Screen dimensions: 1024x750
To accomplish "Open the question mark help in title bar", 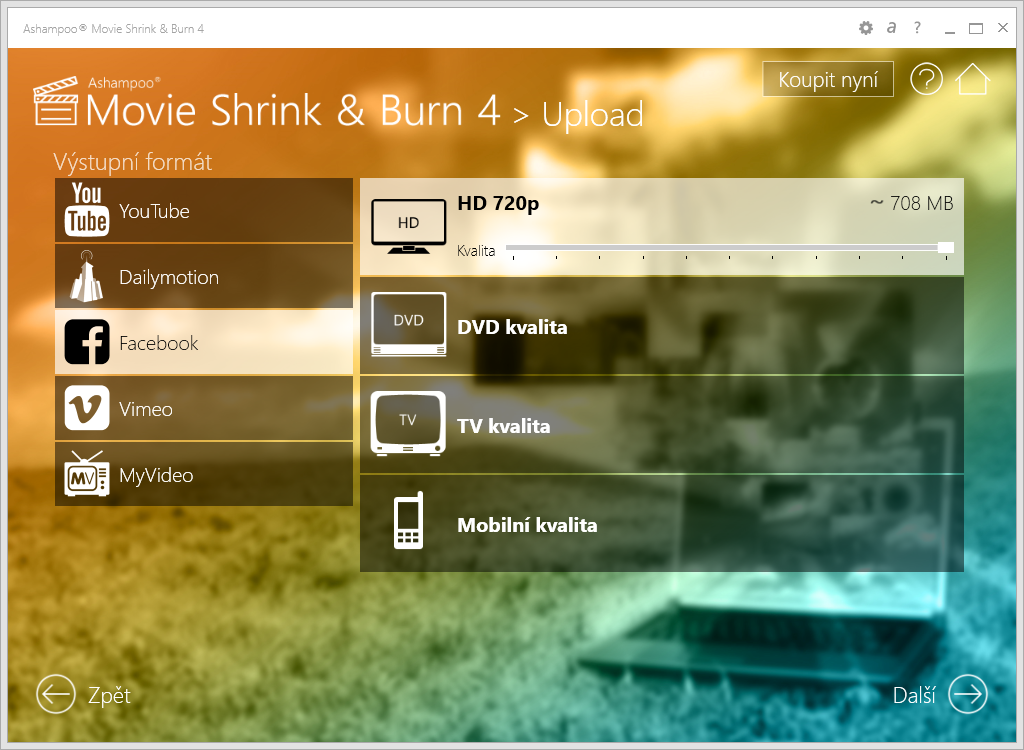I will 918,27.
